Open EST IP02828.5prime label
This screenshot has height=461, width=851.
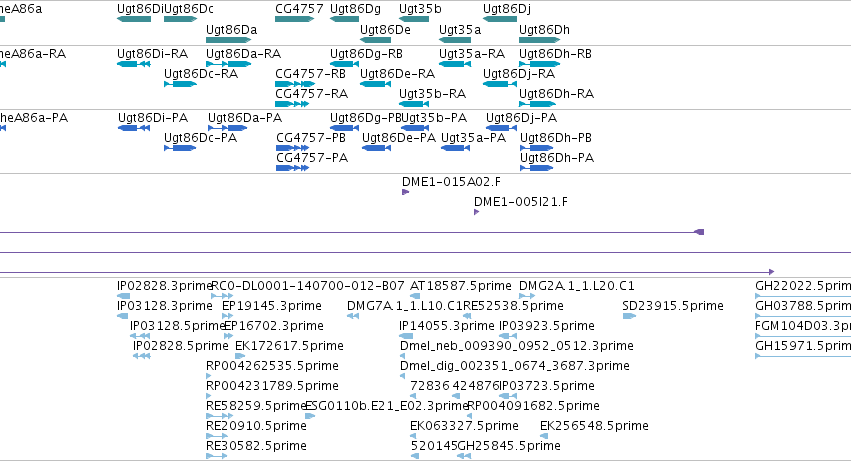point(181,345)
